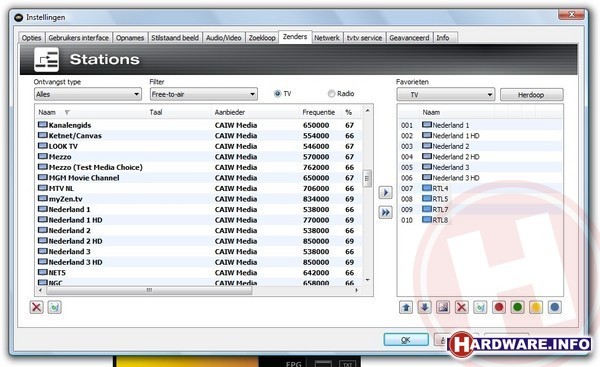Click the green circle button
Image resolution: width=600 pixels, height=367 pixels.
517,307
